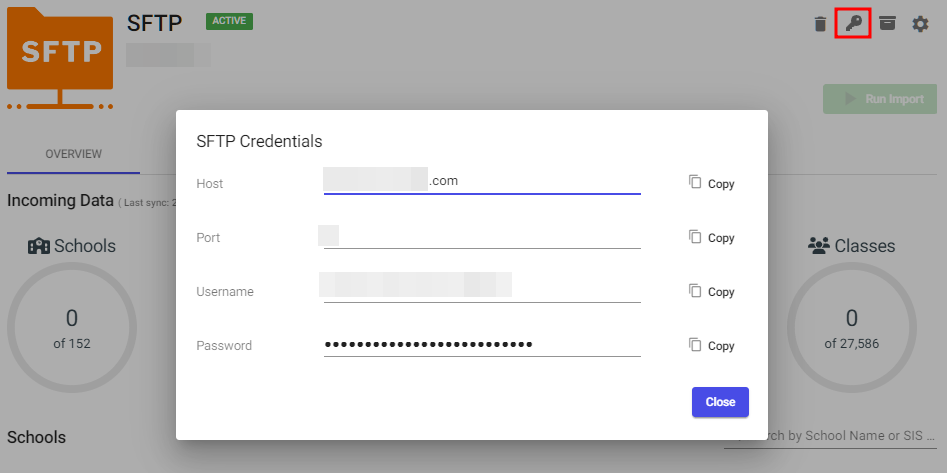Copy the Port value

711,237
